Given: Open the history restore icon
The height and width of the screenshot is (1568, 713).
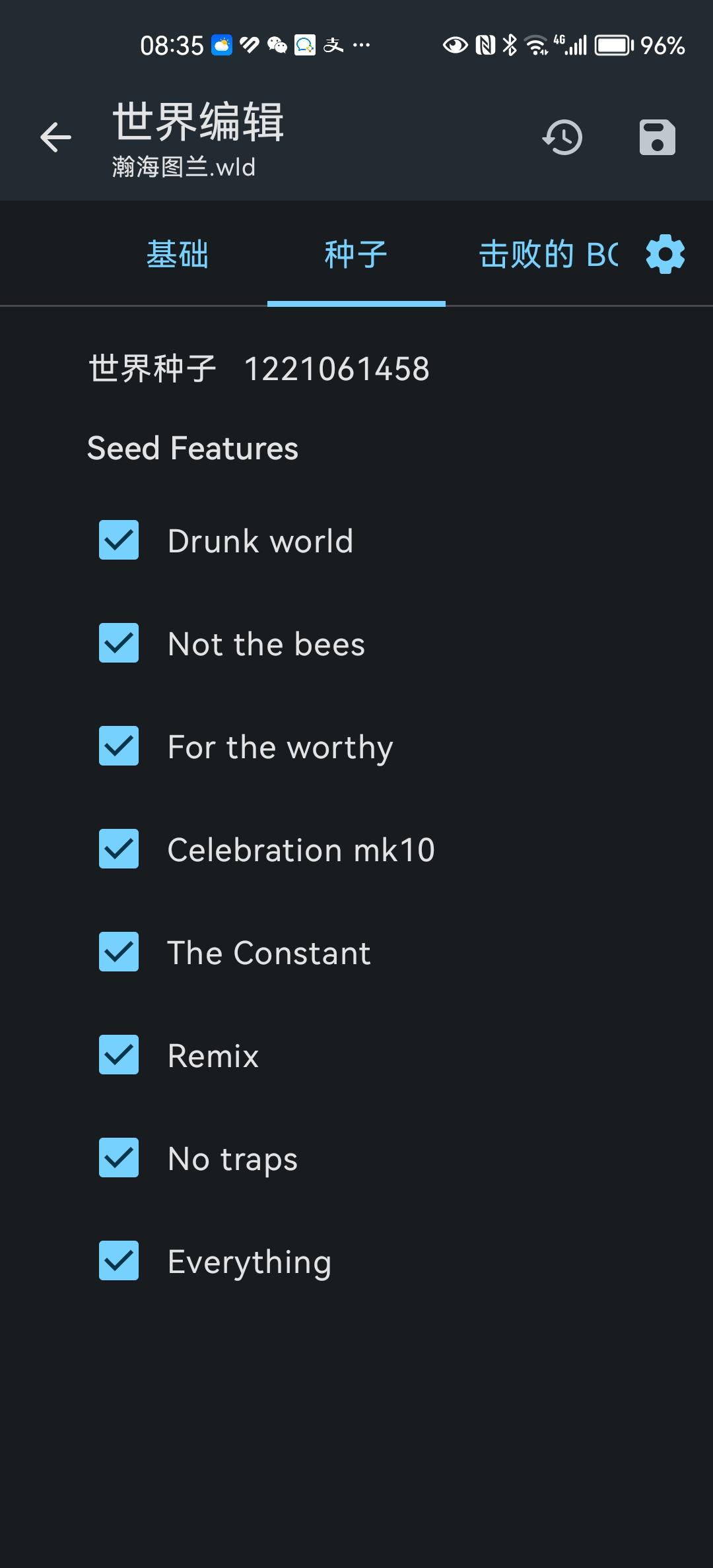Looking at the screenshot, I should (x=562, y=137).
